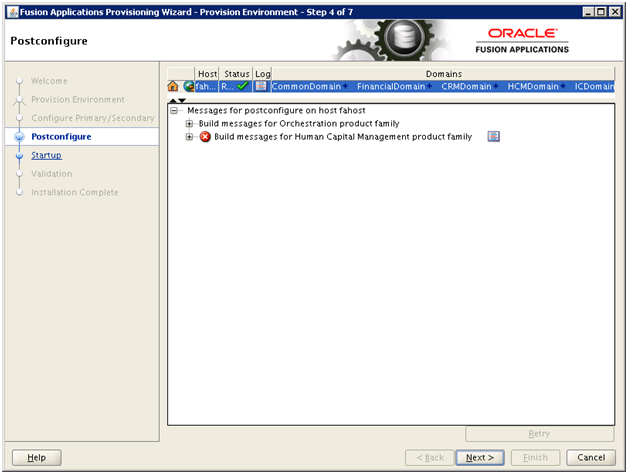Click the CRMDomain entry
The image size is (628, 474).
(466, 87)
